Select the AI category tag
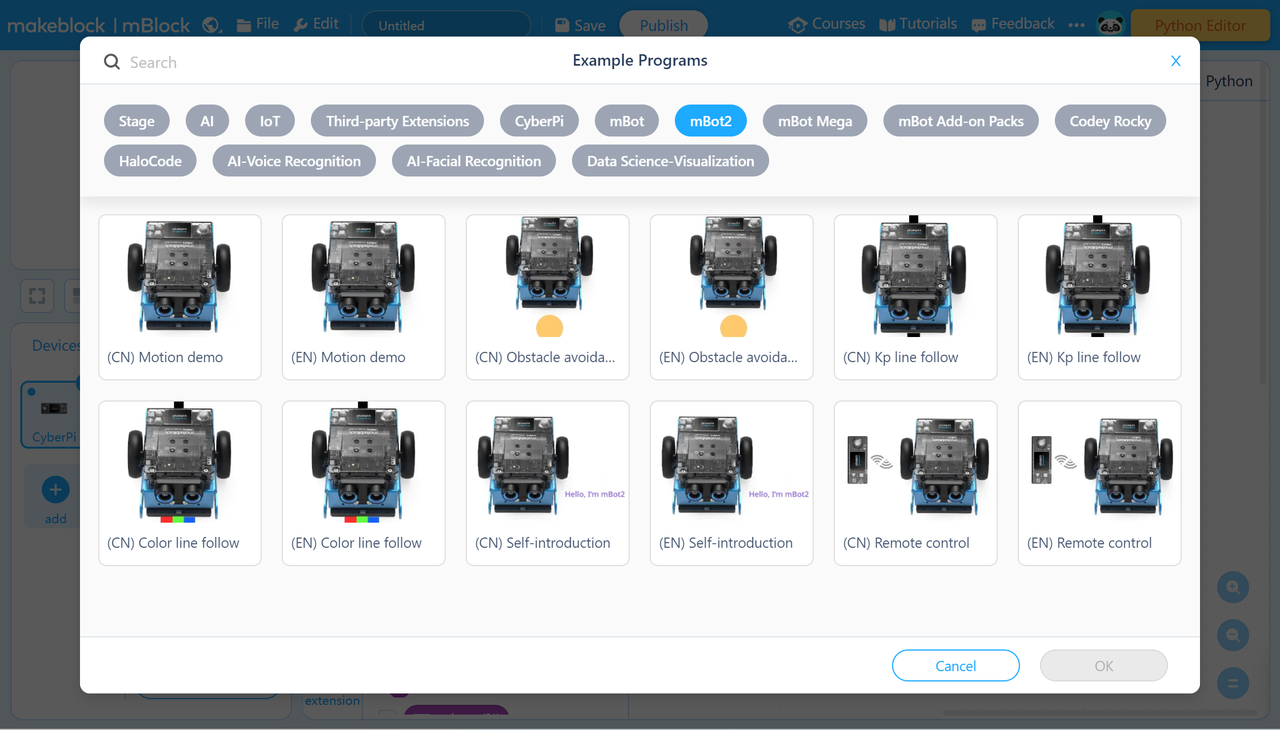This screenshot has width=1280, height=730. 207,121
